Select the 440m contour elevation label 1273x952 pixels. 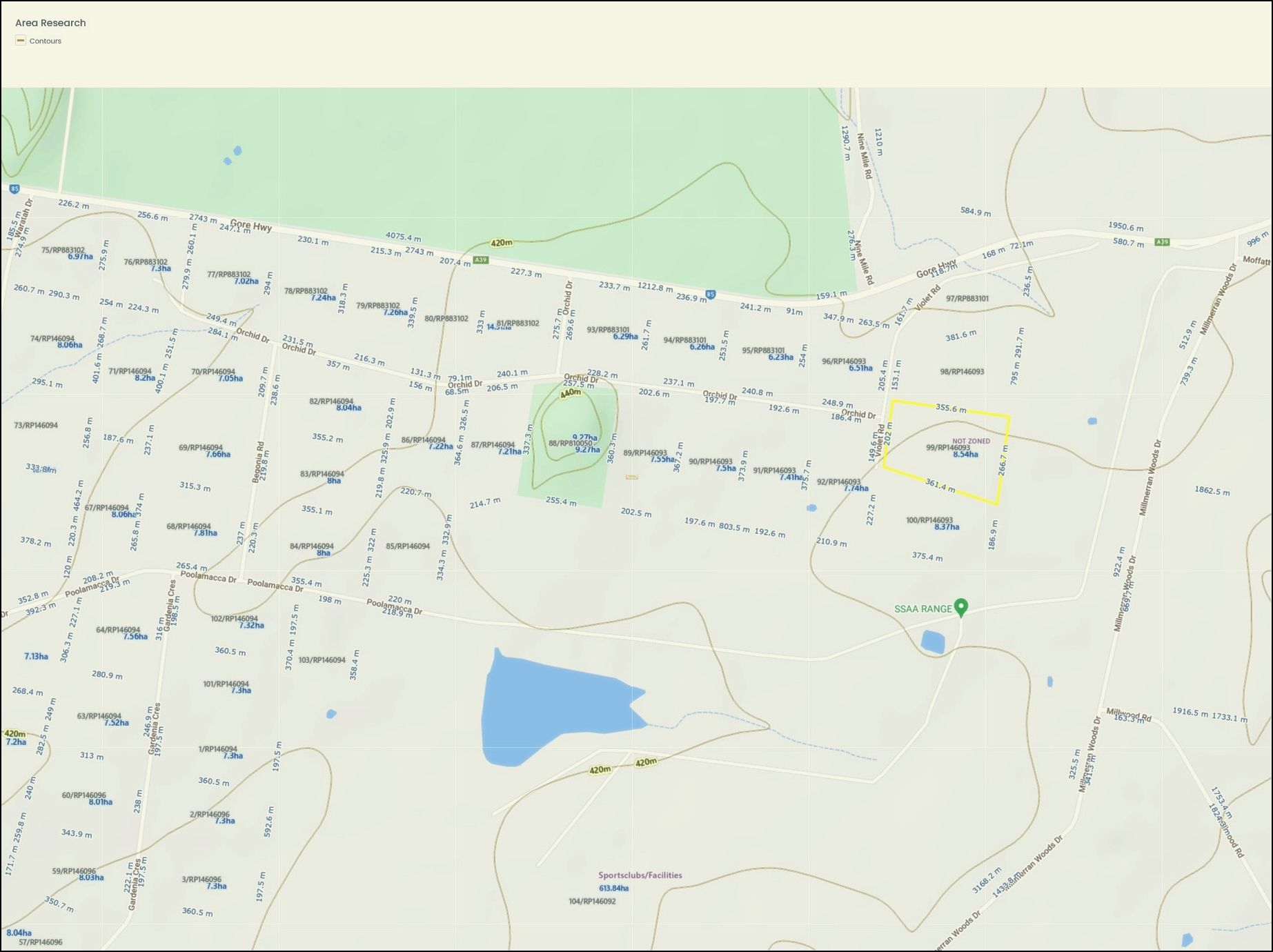click(x=571, y=393)
